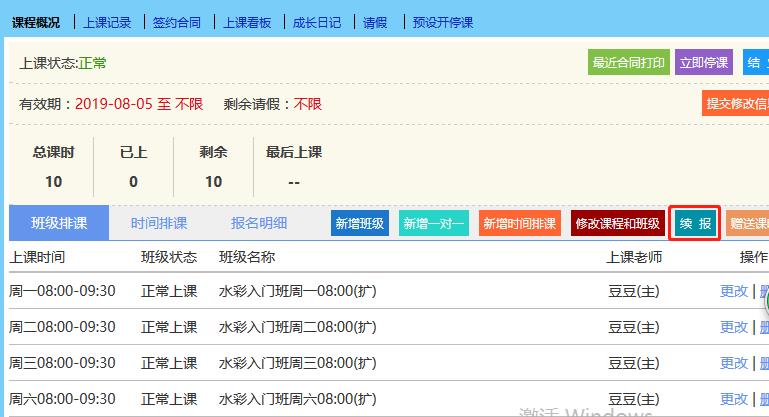Click the blue 新增班级 button
The image size is (769, 417).
tap(360, 224)
